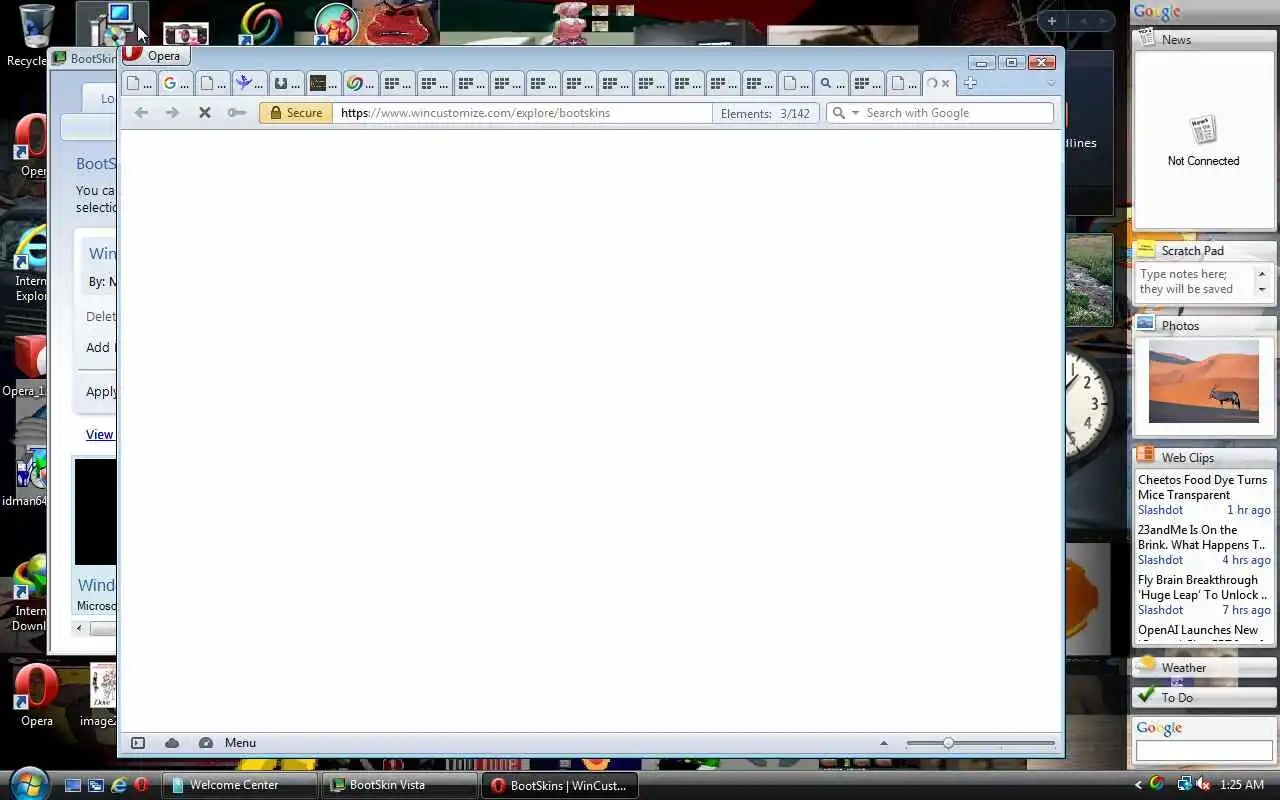Switch to Welcome Center taskbar button

coord(239,785)
